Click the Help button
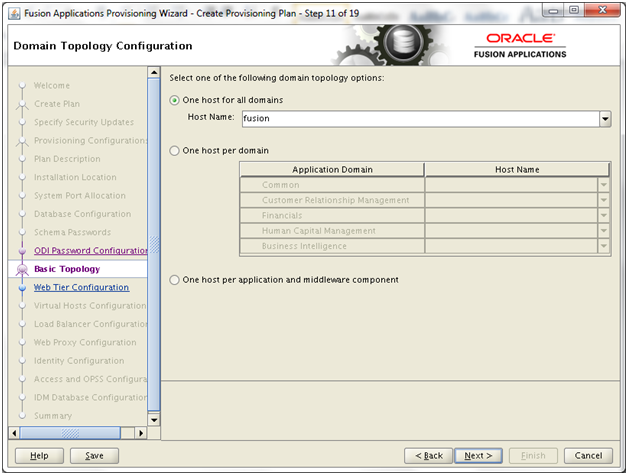The width and height of the screenshot is (628, 475). pos(39,456)
